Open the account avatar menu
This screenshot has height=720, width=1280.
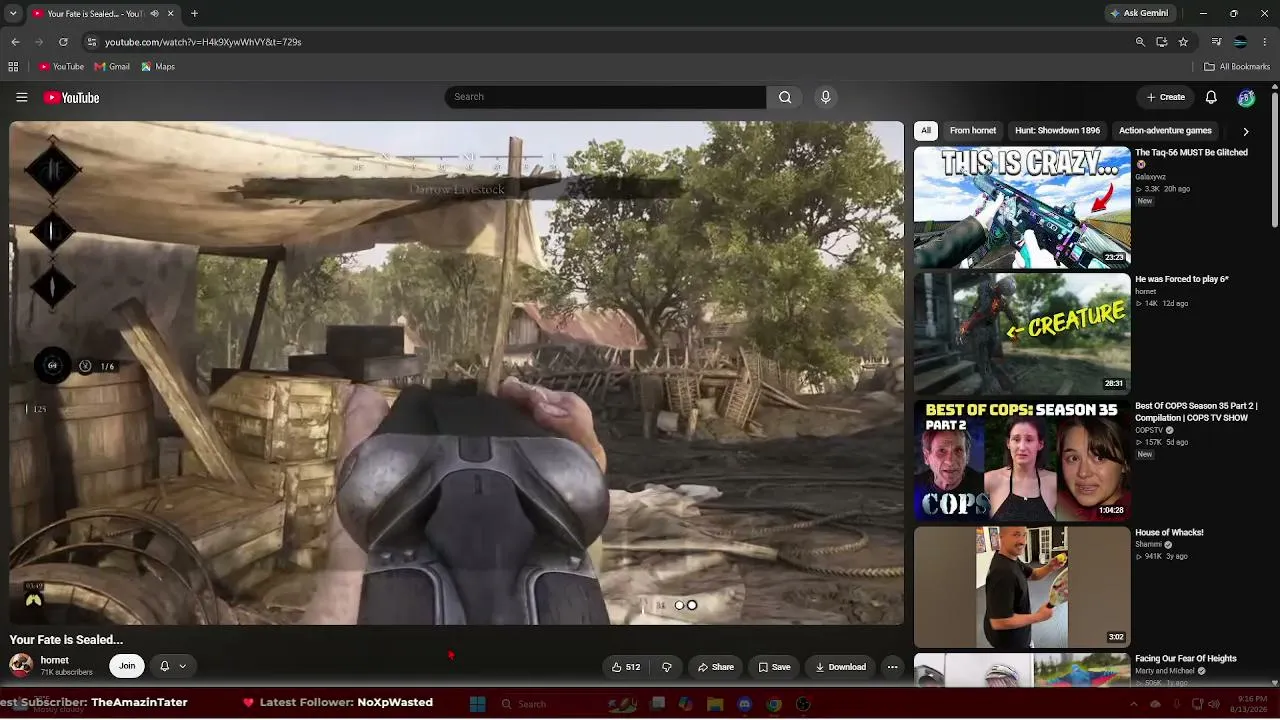tap(1246, 97)
